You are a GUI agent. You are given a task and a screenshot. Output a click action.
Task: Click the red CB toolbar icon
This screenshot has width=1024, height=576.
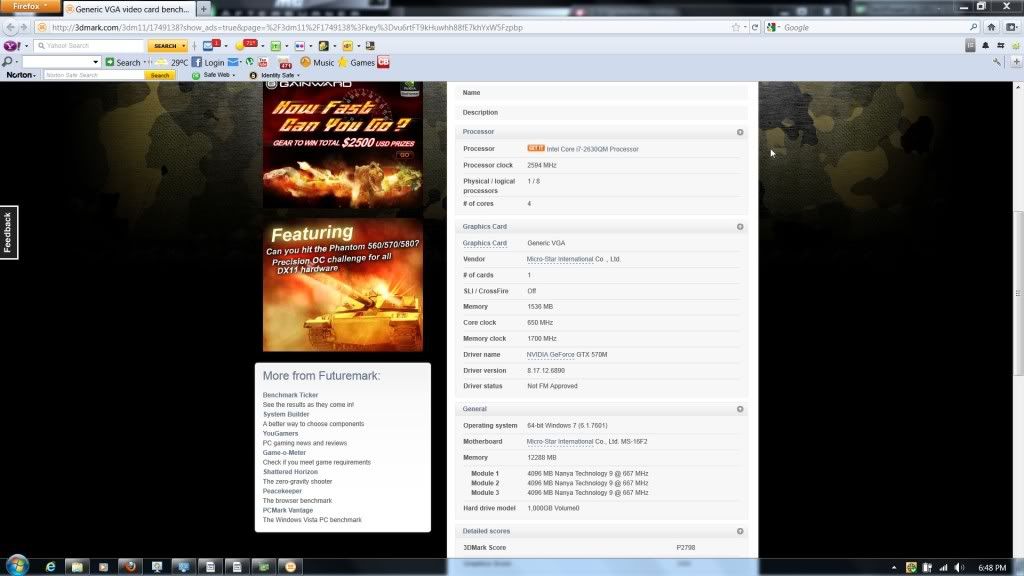[383, 62]
